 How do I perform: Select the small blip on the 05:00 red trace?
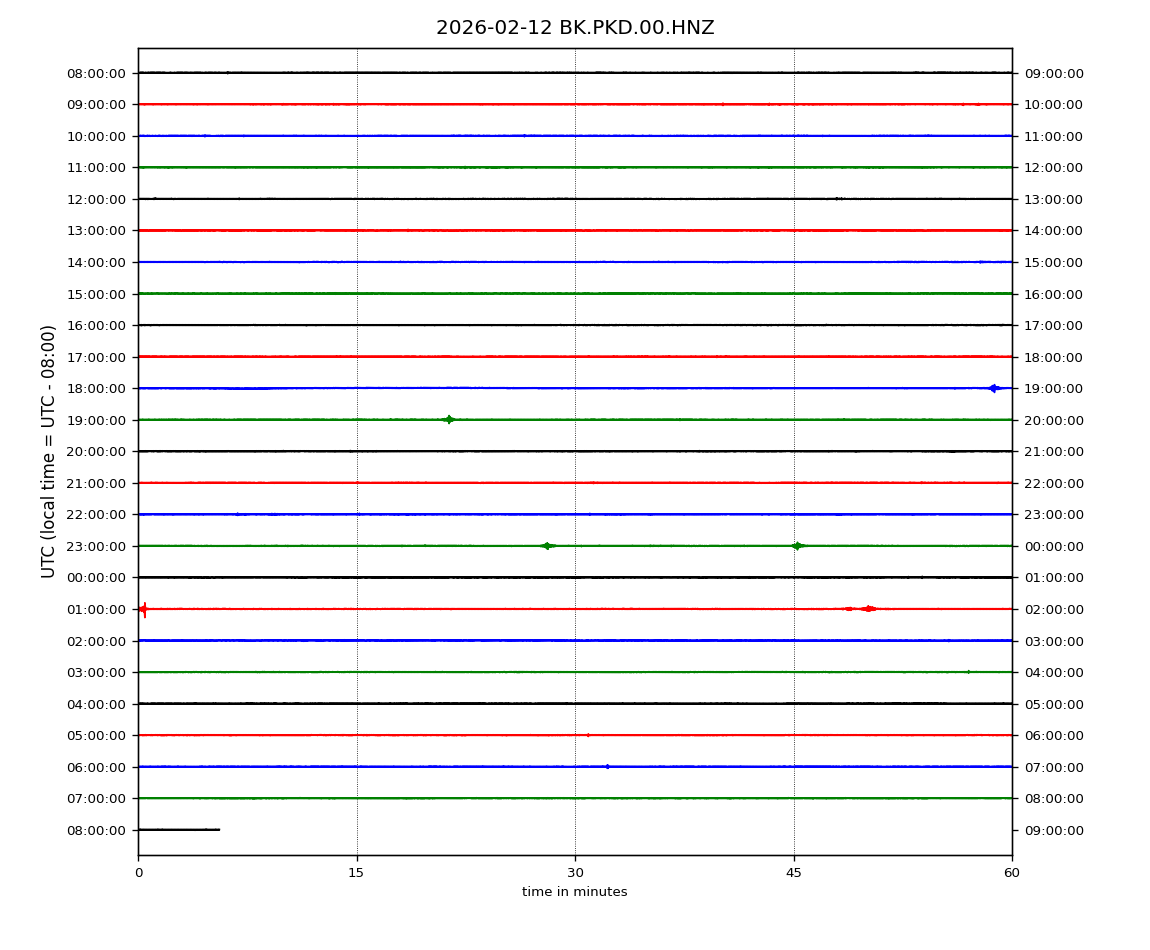pyautogui.click(x=588, y=735)
